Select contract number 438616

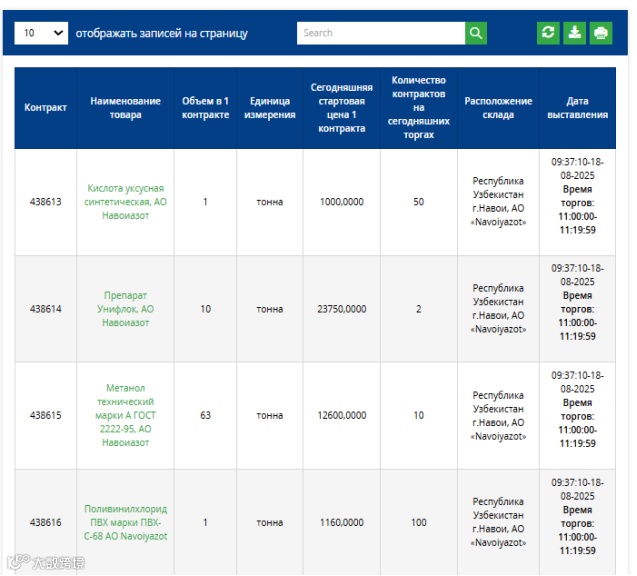click(x=46, y=522)
